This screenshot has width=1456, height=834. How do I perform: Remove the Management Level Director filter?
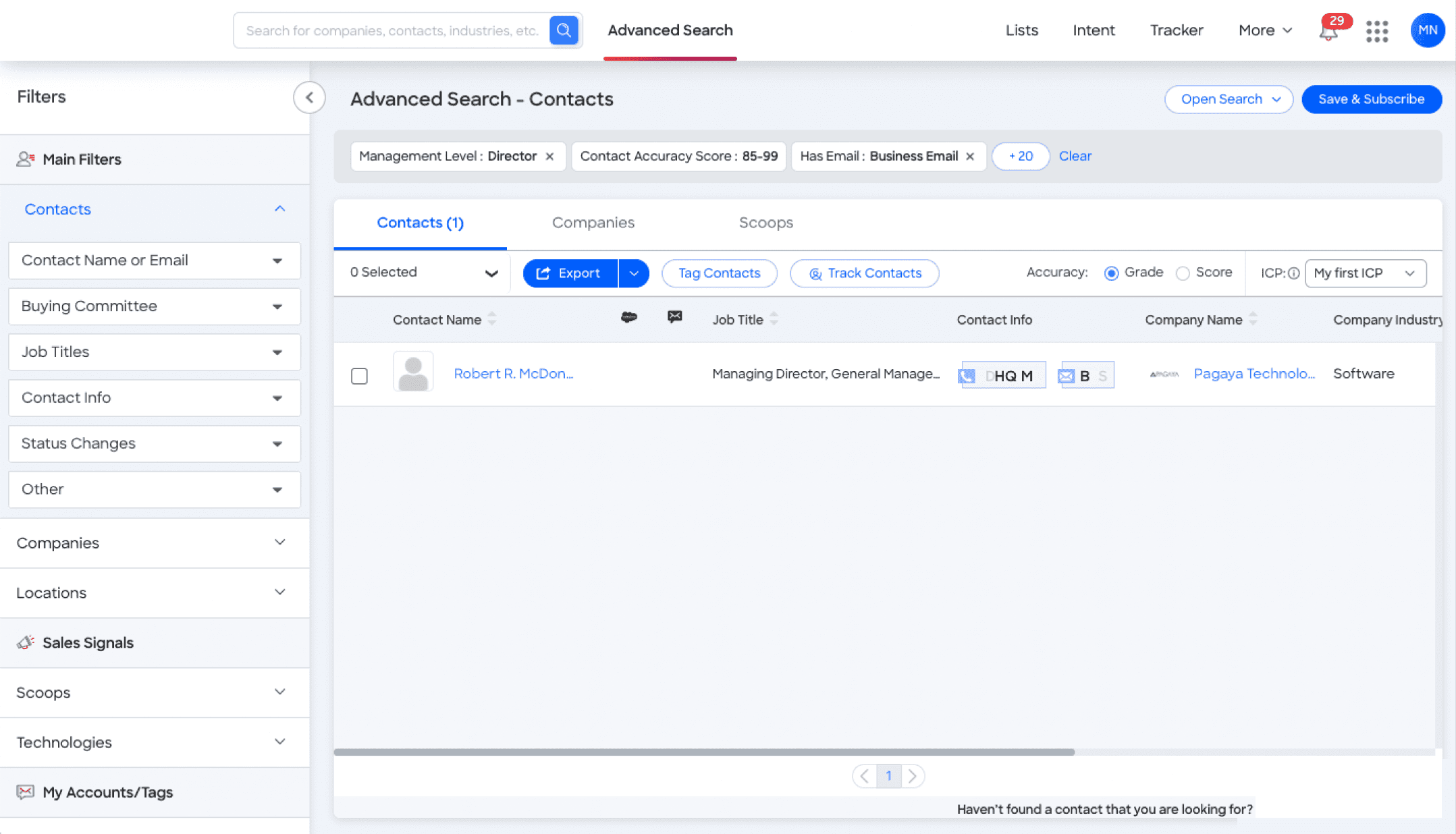point(550,157)
